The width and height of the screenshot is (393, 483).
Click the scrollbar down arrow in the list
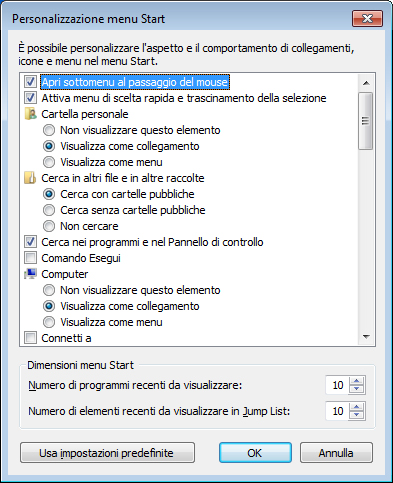366,337
